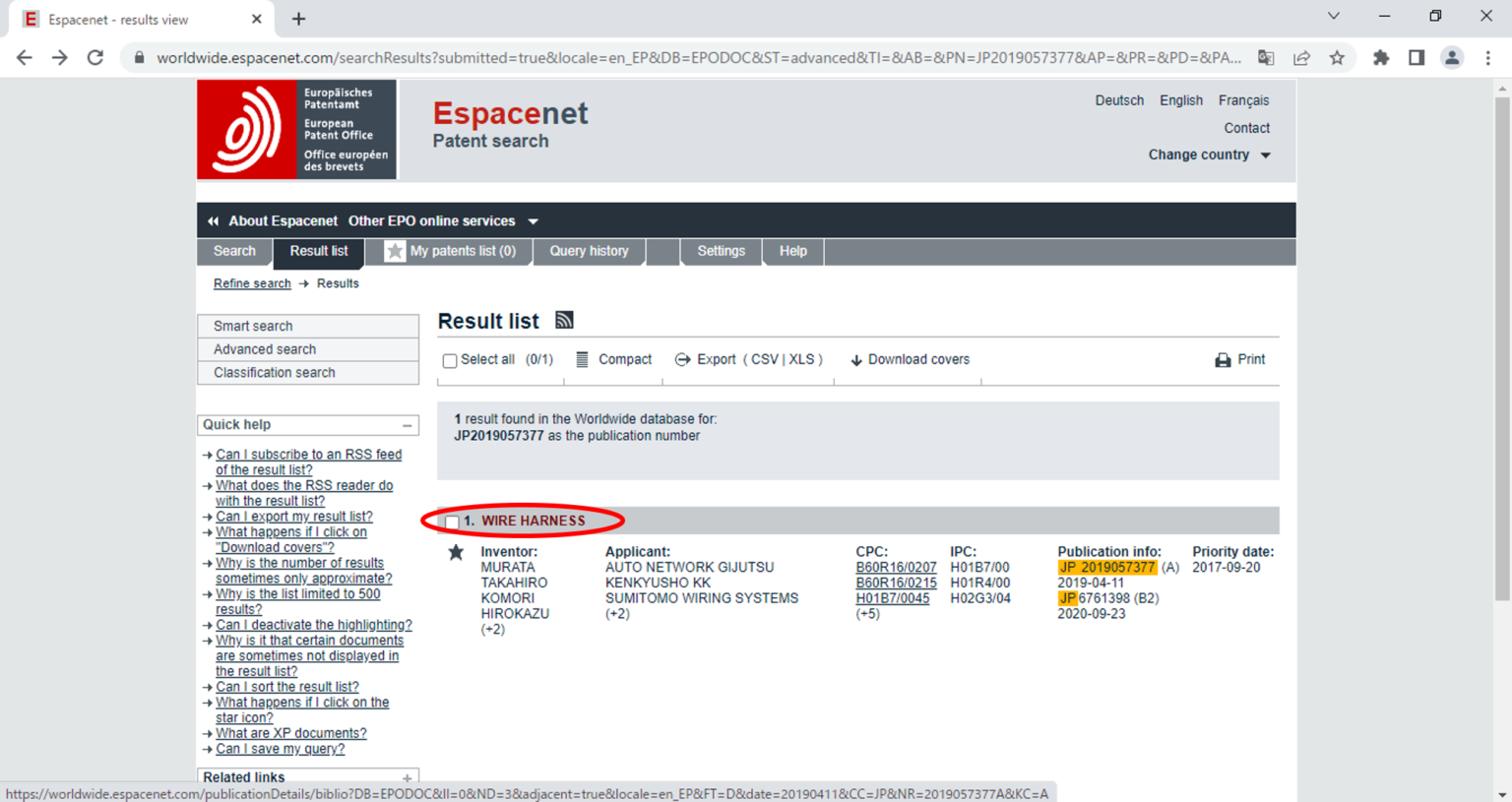The image size is (1512, 802).
Task: Open the browser extensions puzzle icon
Action: tap(1381, 58)
